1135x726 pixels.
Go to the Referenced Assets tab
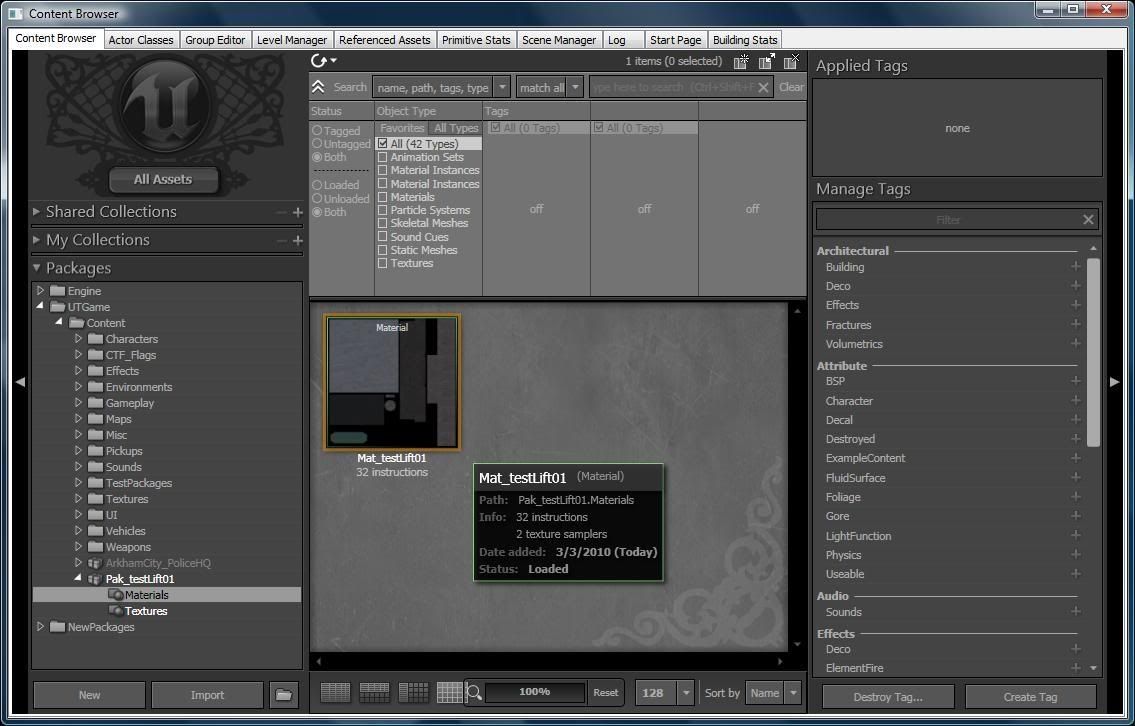pos(384,40)
